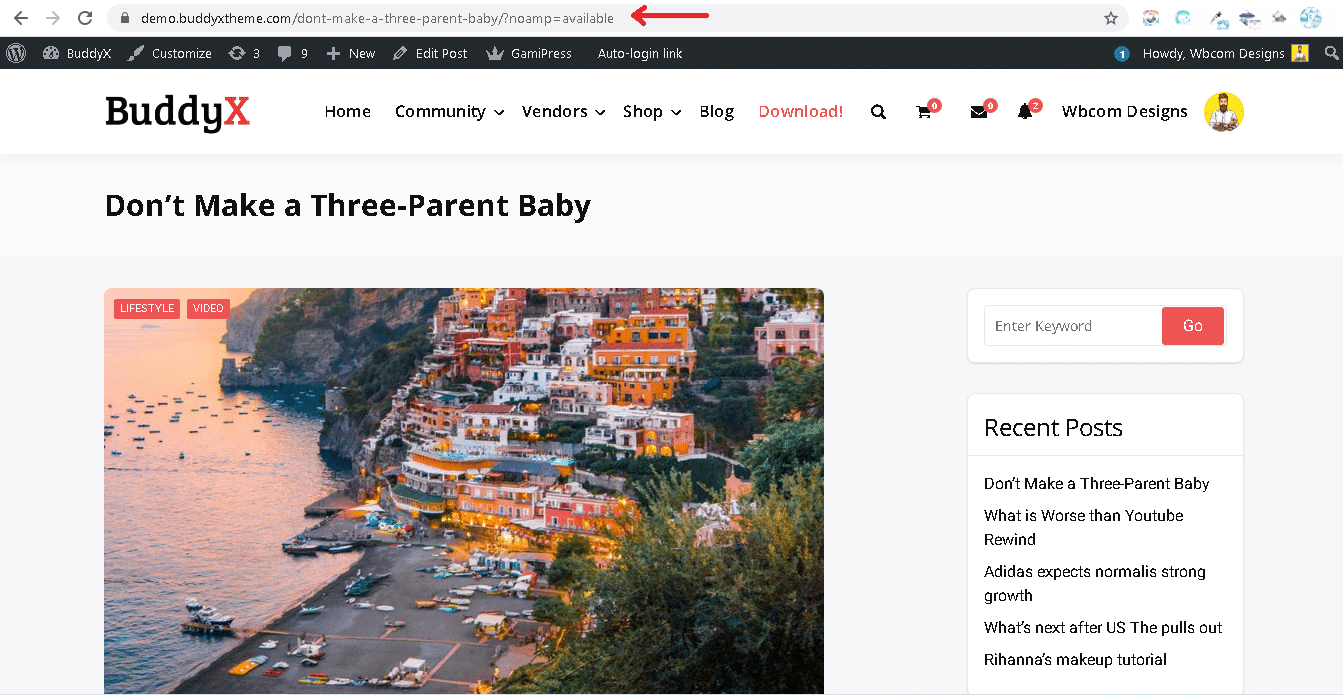Click the red Go search button

[x=1193, y=326]
